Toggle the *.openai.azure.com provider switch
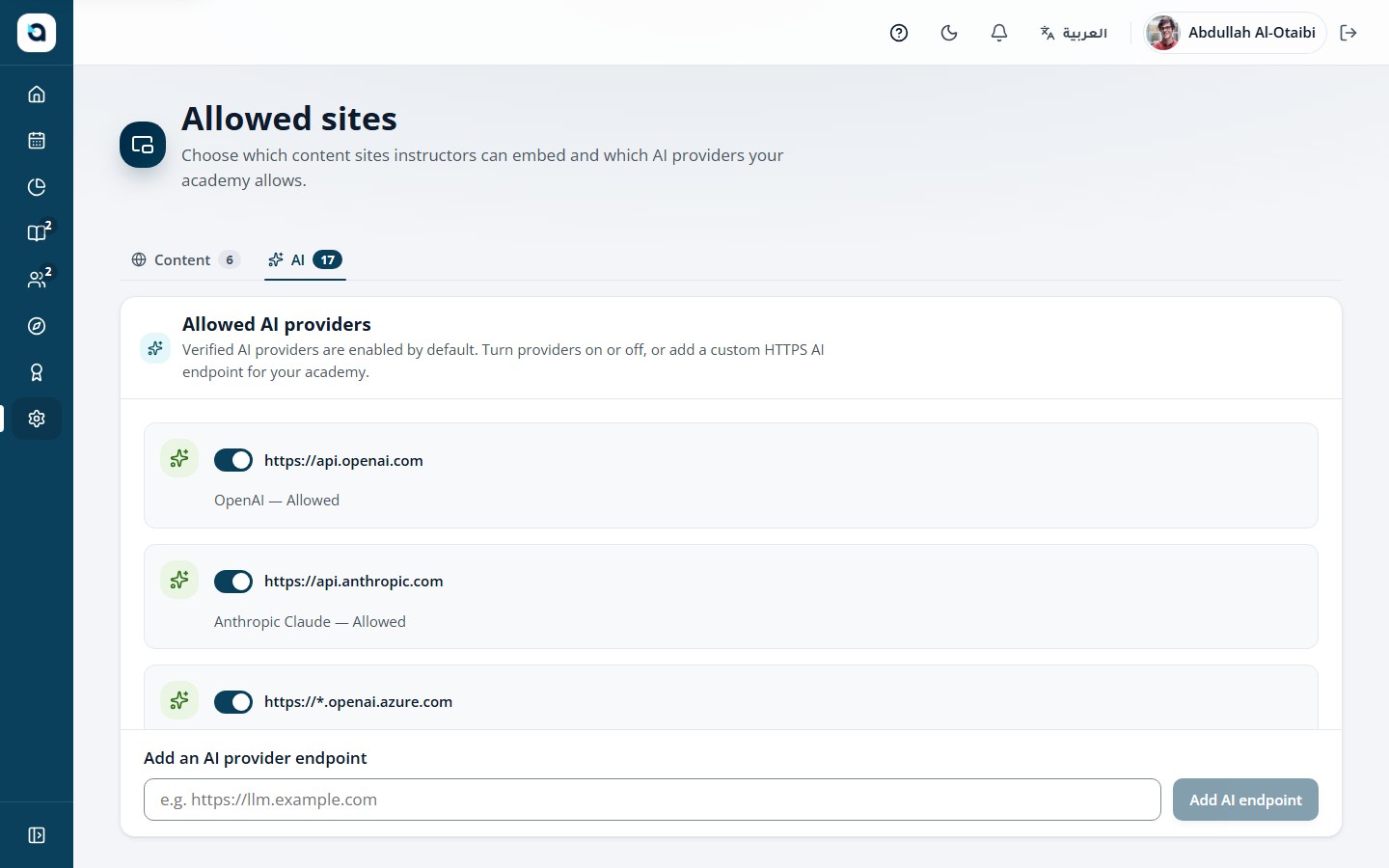This screenshot has height=868, width=1389. point(233,701)
